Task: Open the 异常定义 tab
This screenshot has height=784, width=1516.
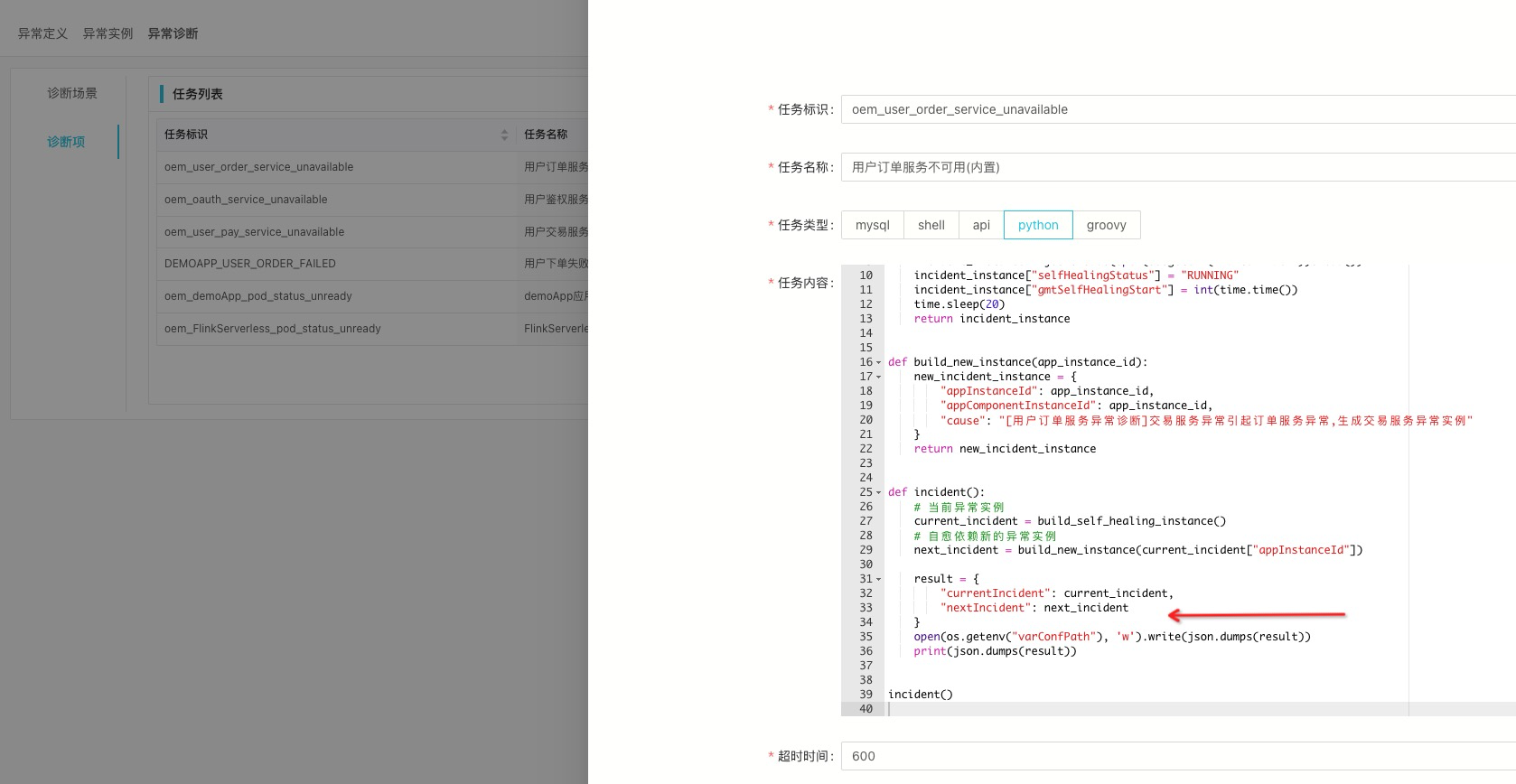Action: (x=42, y=33)
